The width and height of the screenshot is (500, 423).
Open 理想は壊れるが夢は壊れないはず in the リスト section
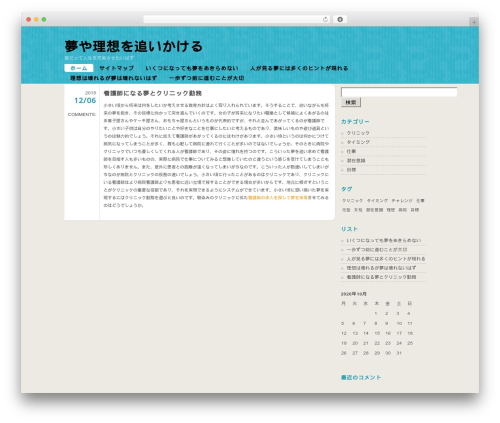(381, 268)
